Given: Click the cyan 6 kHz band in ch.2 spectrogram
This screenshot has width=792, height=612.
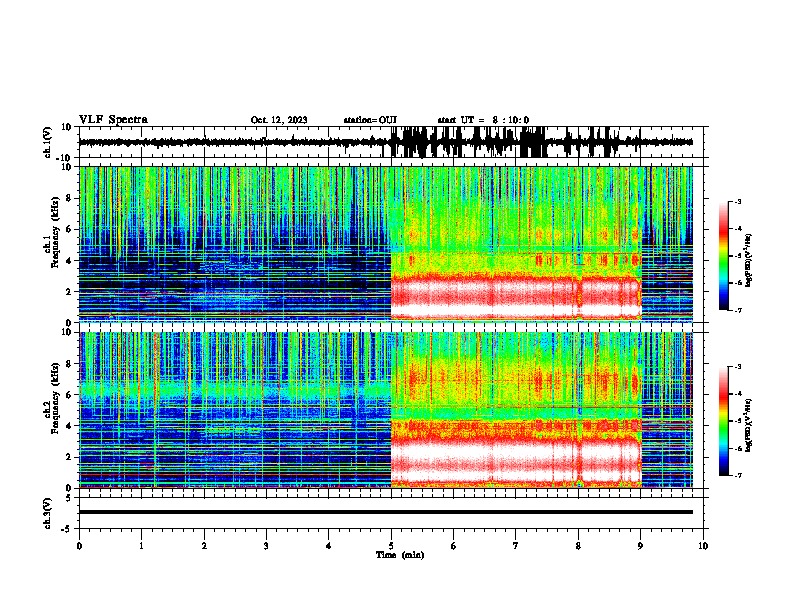Looking at the screenshot, I should point(235,390).
